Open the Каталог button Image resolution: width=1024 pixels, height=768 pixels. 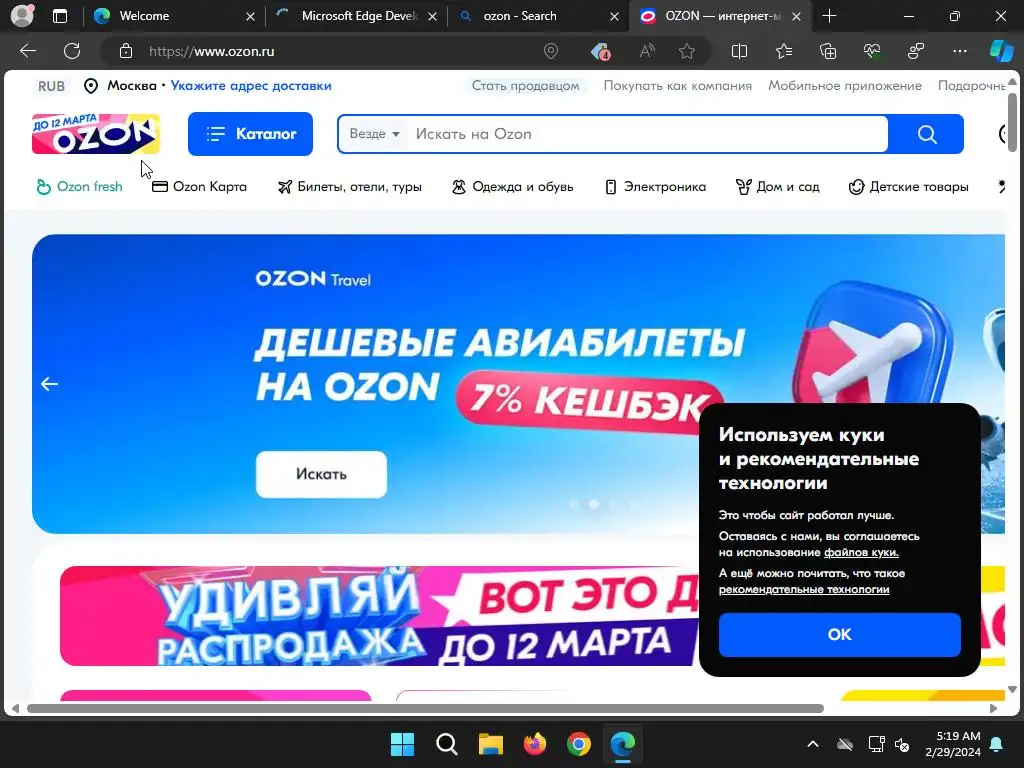[x=250, y=134]
